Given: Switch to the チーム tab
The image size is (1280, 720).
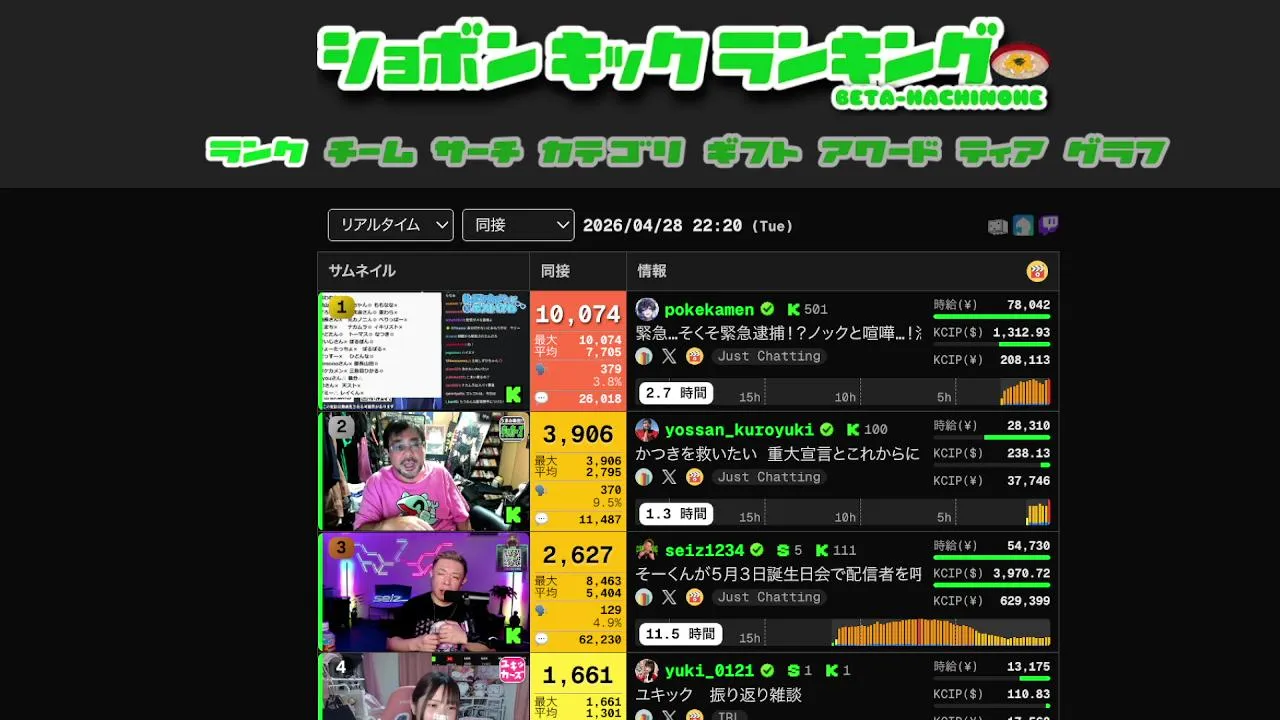Looking at the screenshot, I should (x=370, y=152).
